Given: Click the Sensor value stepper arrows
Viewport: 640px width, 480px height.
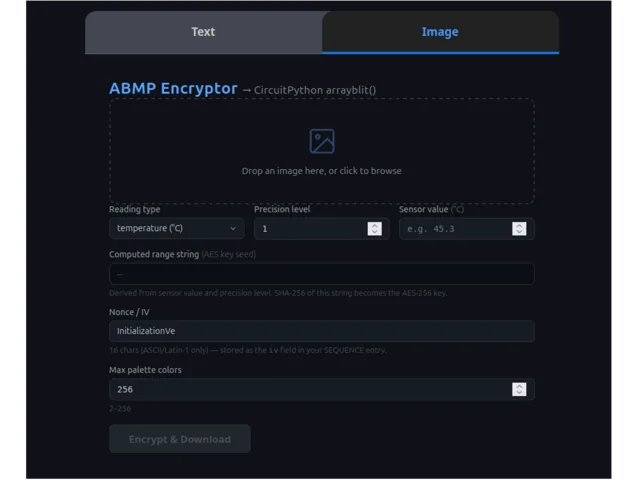Looking at the screenshot, I should (519, 229).
